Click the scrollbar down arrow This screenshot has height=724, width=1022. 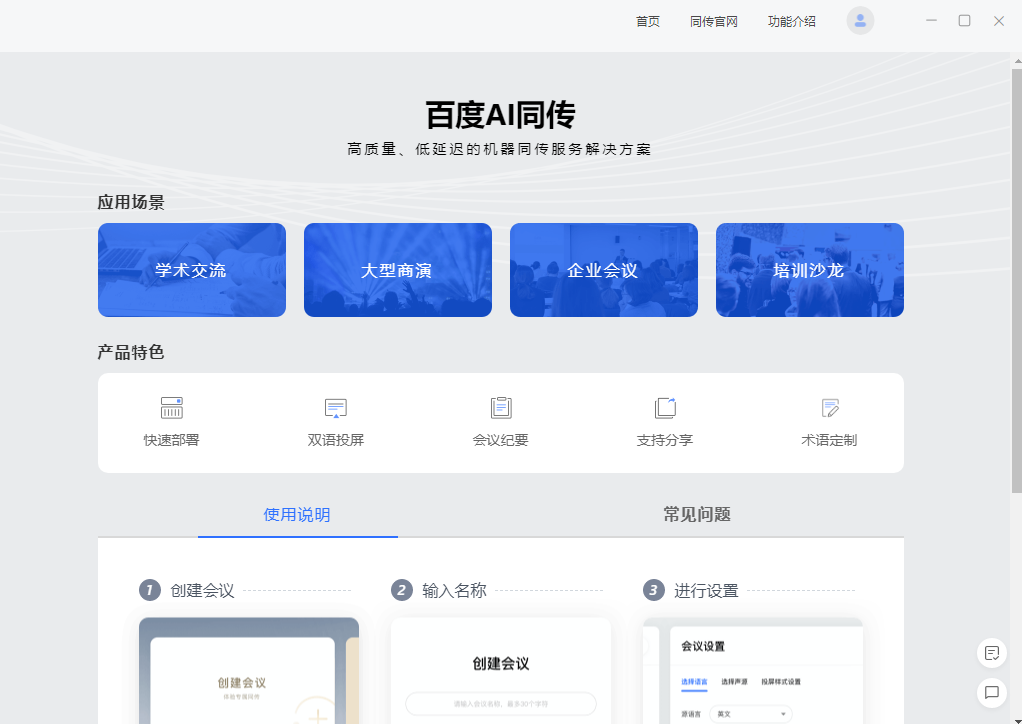[x=1017, y=719]
